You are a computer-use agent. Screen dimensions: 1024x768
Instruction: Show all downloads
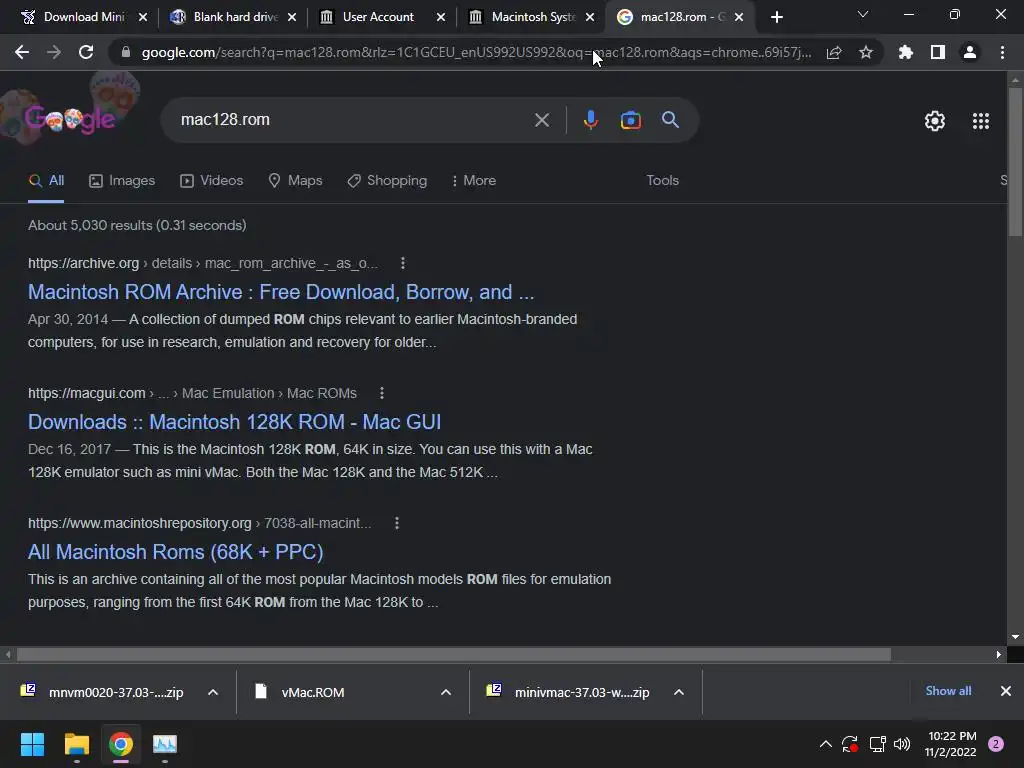[x=948, y=691]
